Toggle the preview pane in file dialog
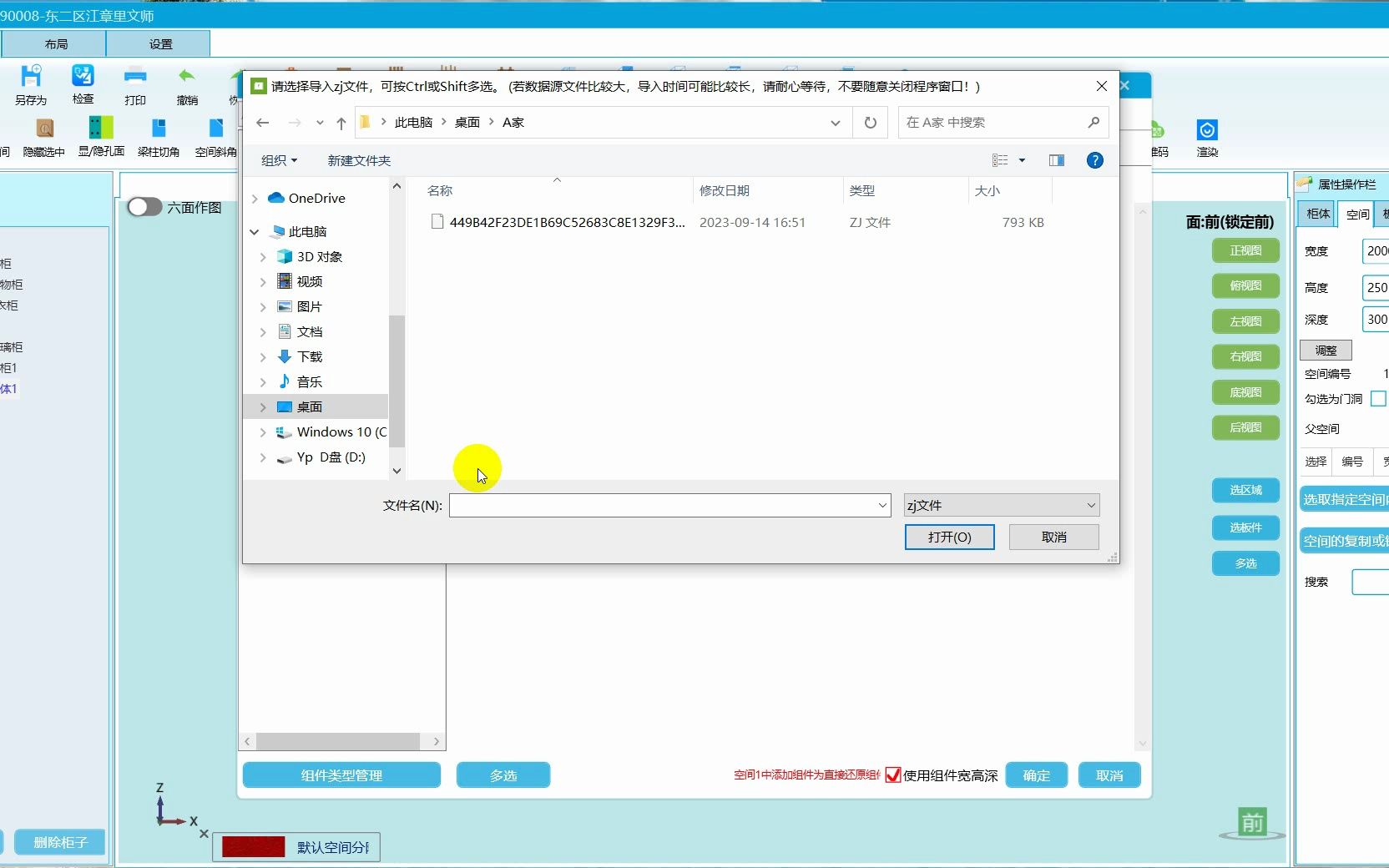1389x868 pixels. (x=1057, y=160)
